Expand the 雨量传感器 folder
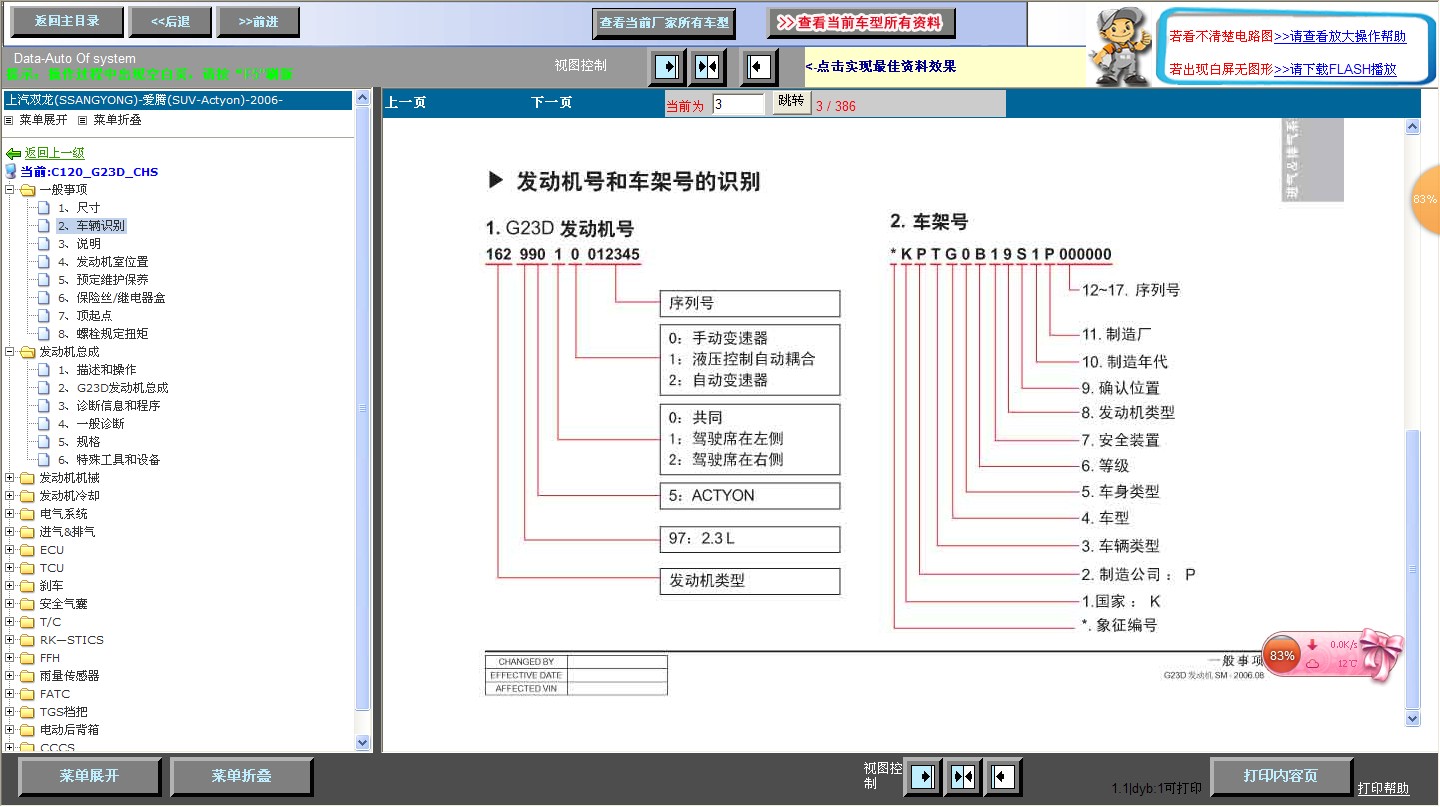The image size is (1440, 807). pyautogui.click(x=10, y=676)
